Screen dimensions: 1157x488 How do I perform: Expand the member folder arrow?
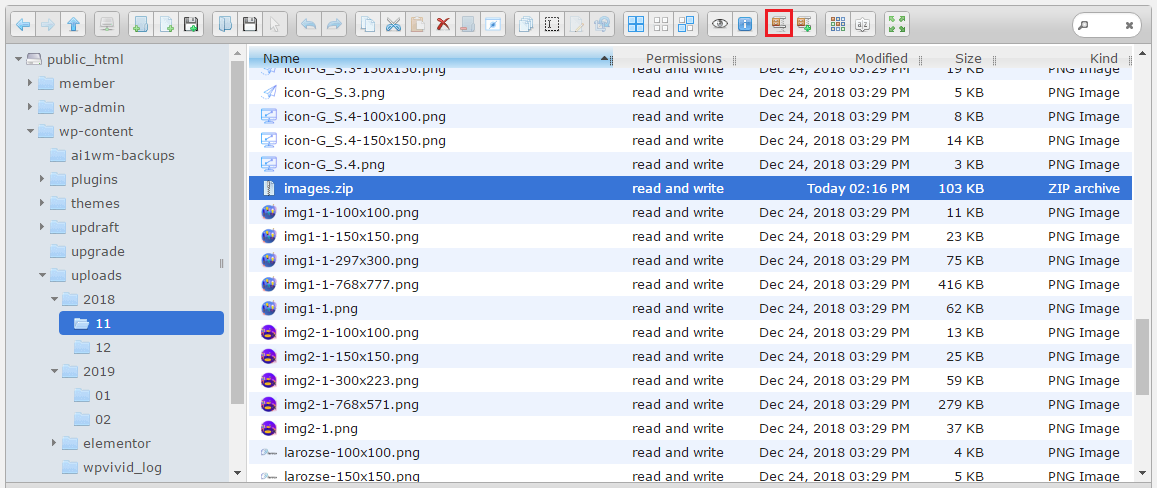click(30, 83)
